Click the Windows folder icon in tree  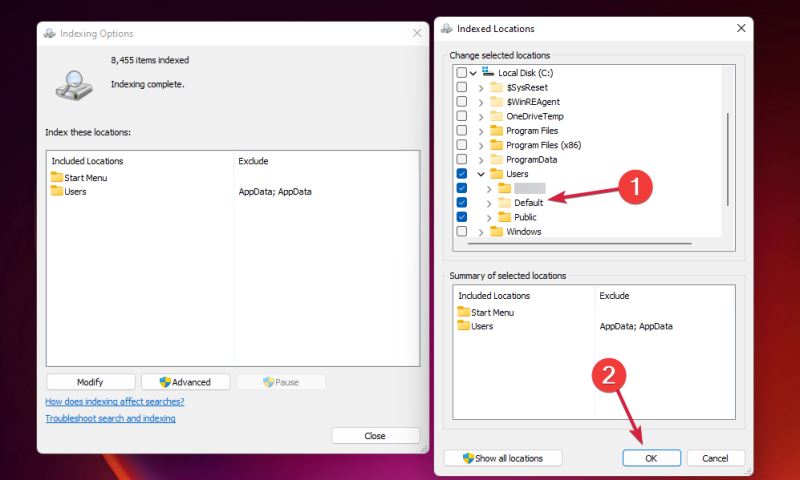496,232
